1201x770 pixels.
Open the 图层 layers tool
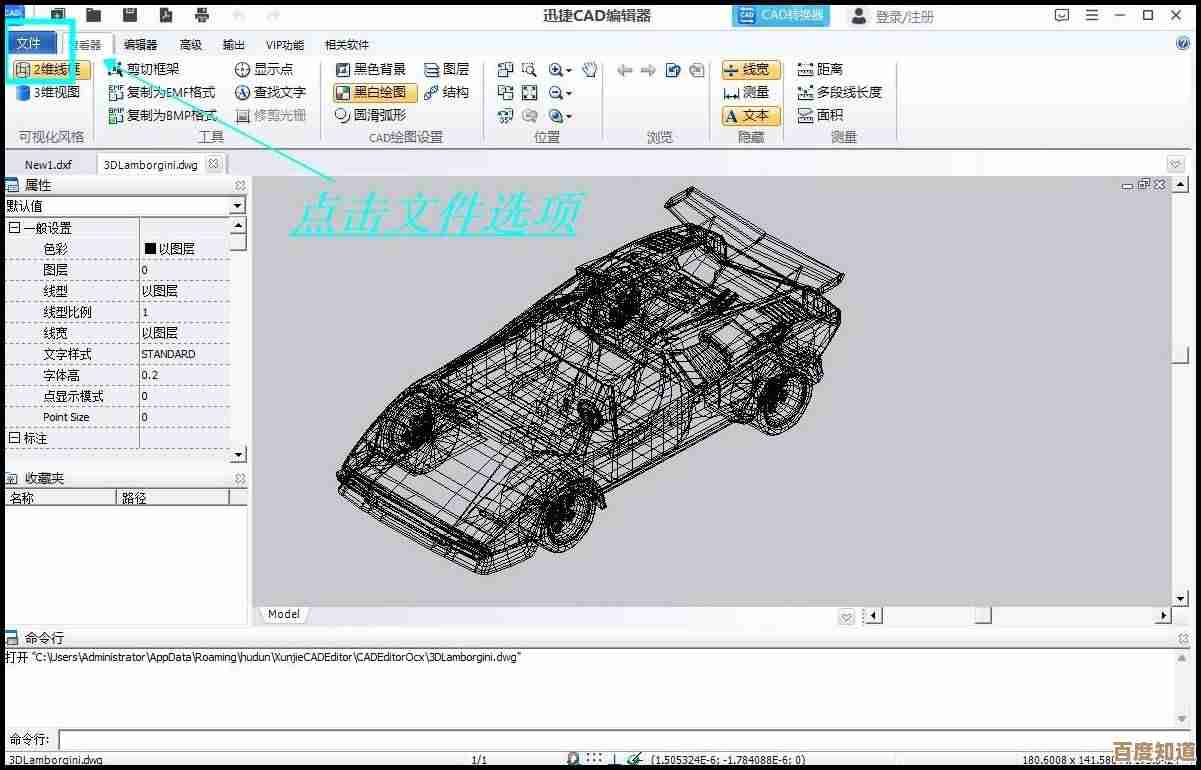446,69
